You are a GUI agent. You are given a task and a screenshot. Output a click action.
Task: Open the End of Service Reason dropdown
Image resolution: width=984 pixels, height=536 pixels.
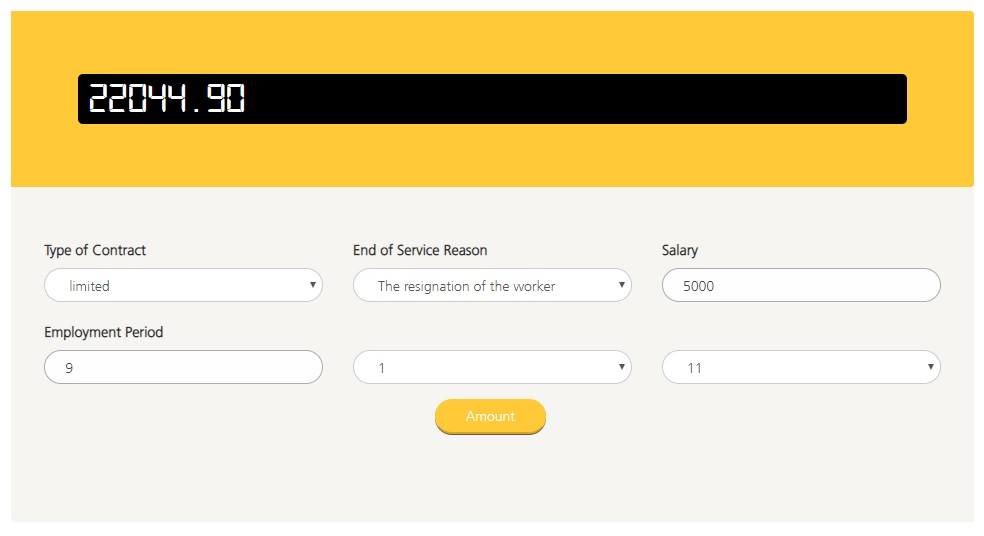click(x=492, y=285)
